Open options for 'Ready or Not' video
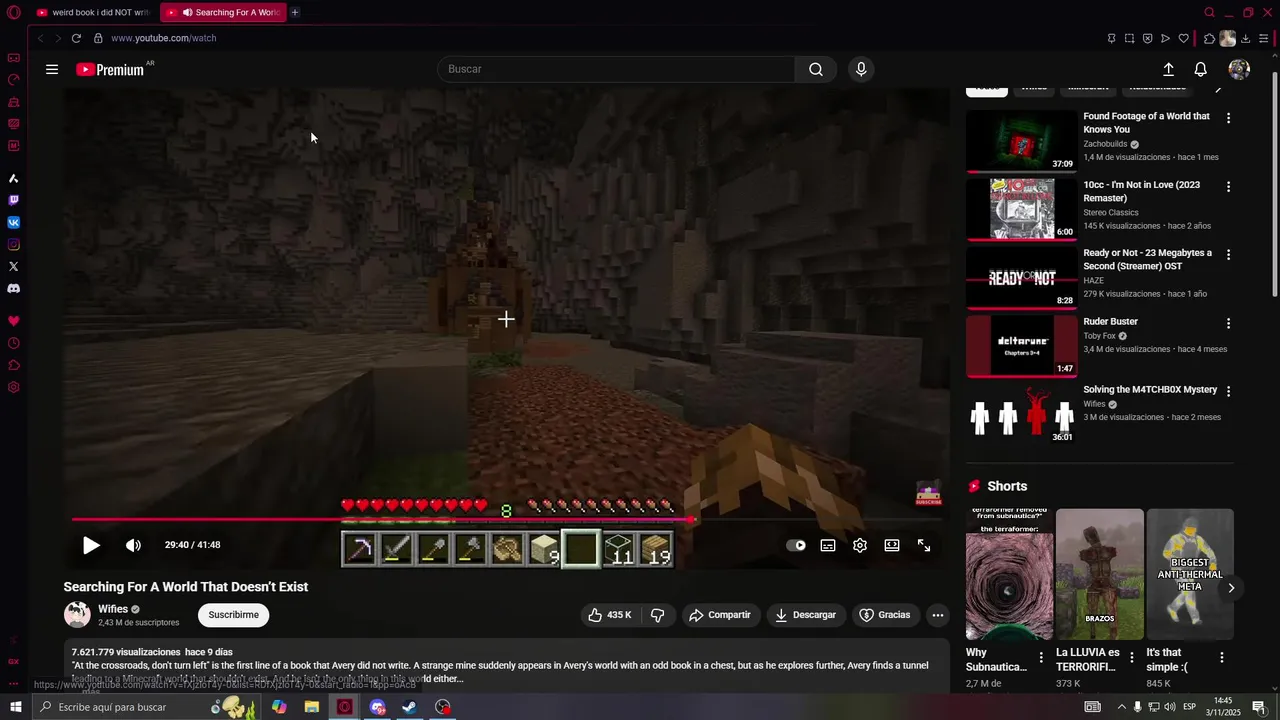 (1228, 255)
